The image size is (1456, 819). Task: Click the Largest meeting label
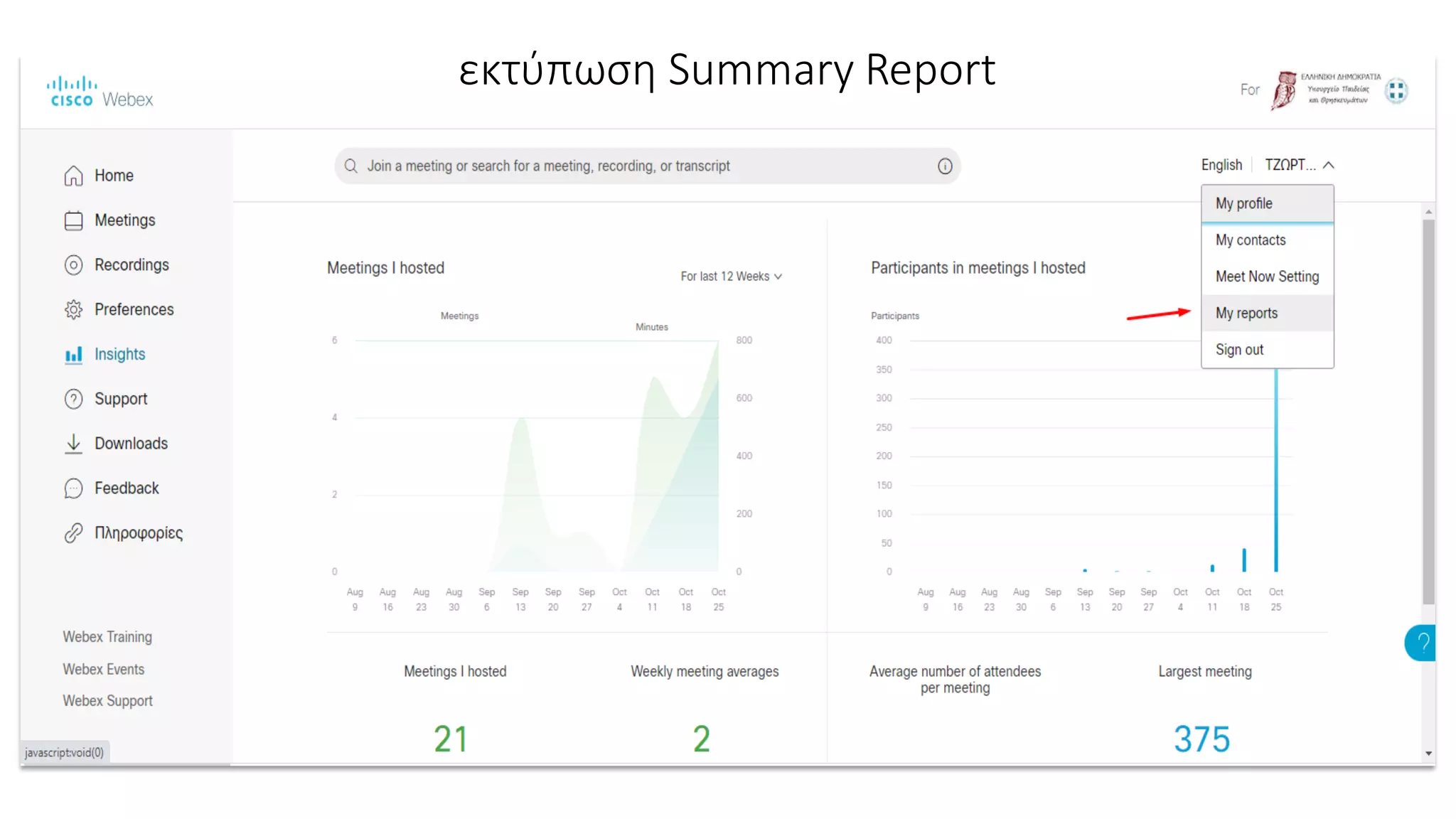(x=1205, y=672)
